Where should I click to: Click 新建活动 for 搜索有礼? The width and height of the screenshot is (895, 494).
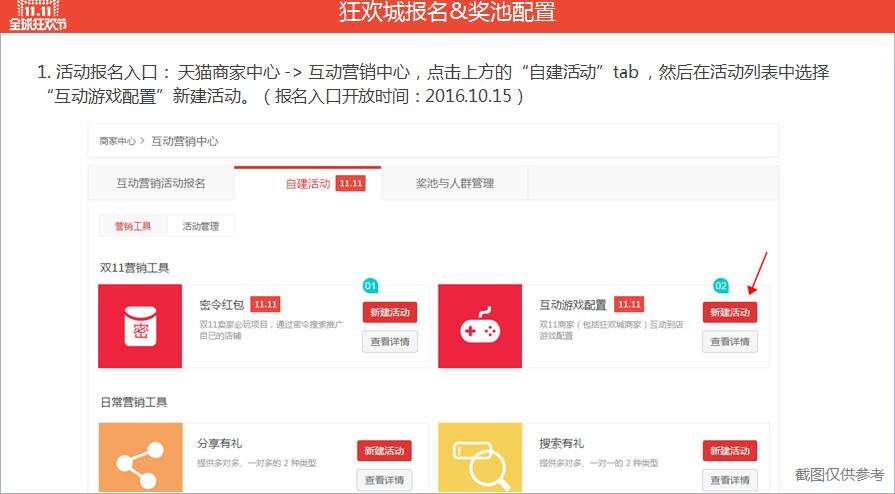click(730, 451)
